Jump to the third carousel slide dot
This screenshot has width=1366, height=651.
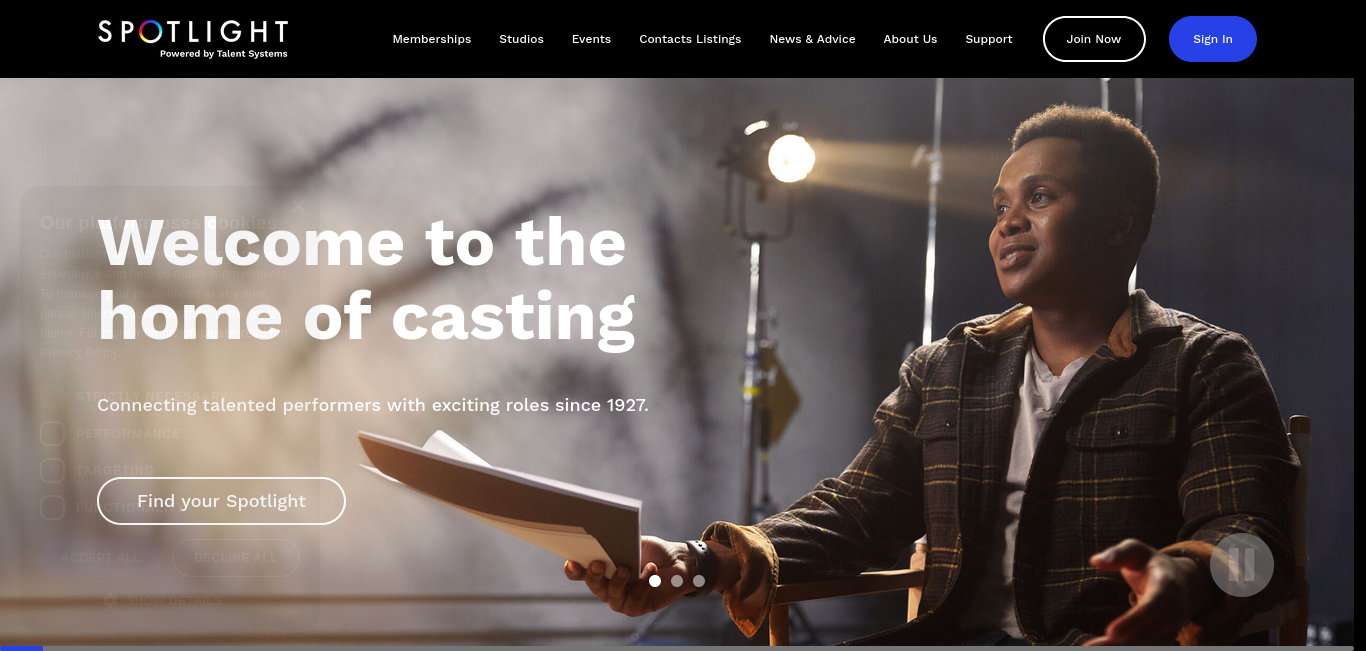pos(699,581)
